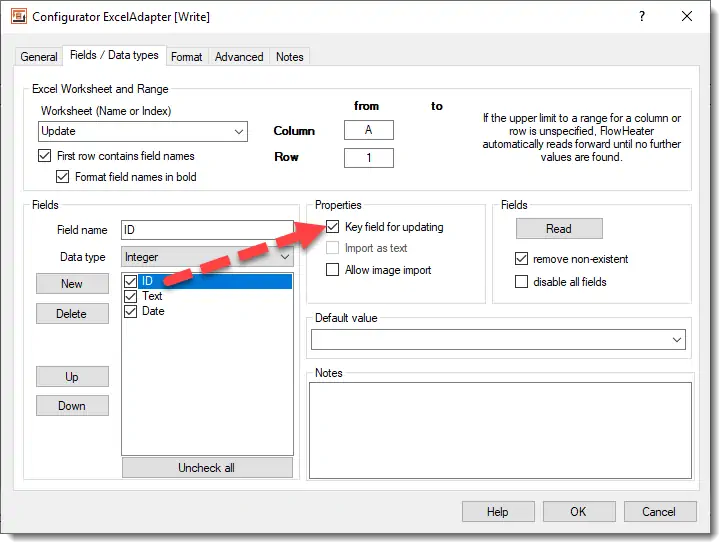Move field Up in the list
This screenshot has height=549, width=726.
pyautogui.click(x=72, y=377)
